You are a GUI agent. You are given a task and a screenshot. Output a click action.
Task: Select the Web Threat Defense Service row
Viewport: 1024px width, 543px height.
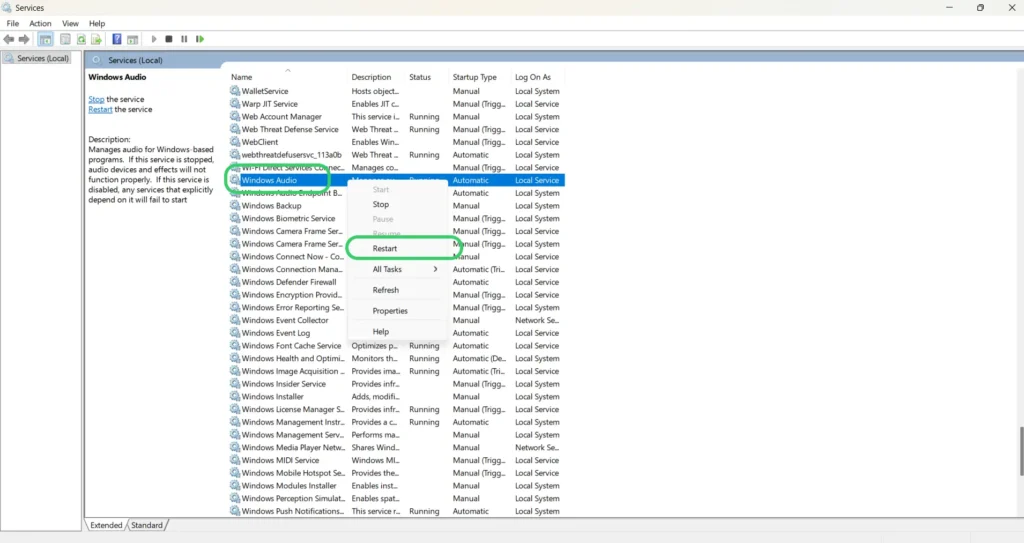click(x=396, y=129)
